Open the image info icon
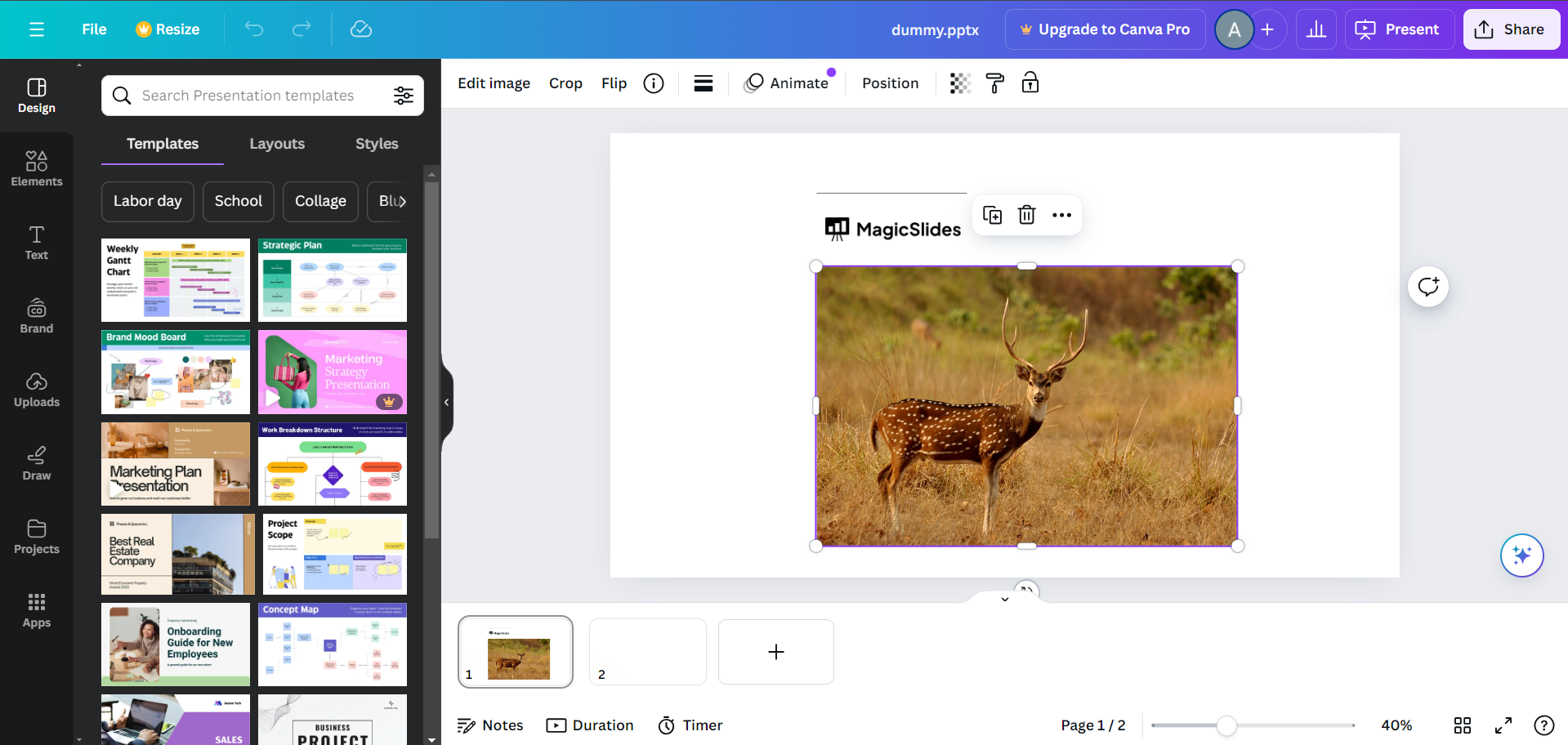 click(654, 83)
